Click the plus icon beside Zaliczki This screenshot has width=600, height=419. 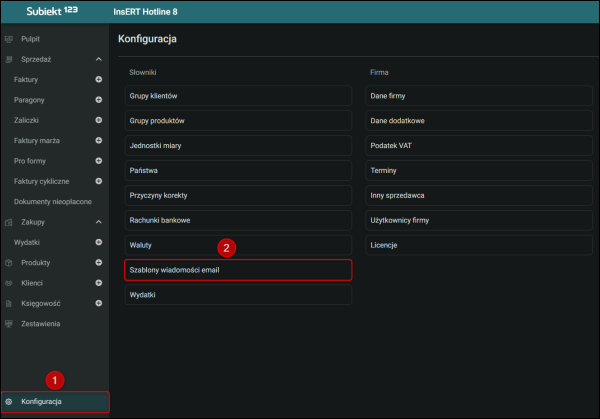point(98,120)
